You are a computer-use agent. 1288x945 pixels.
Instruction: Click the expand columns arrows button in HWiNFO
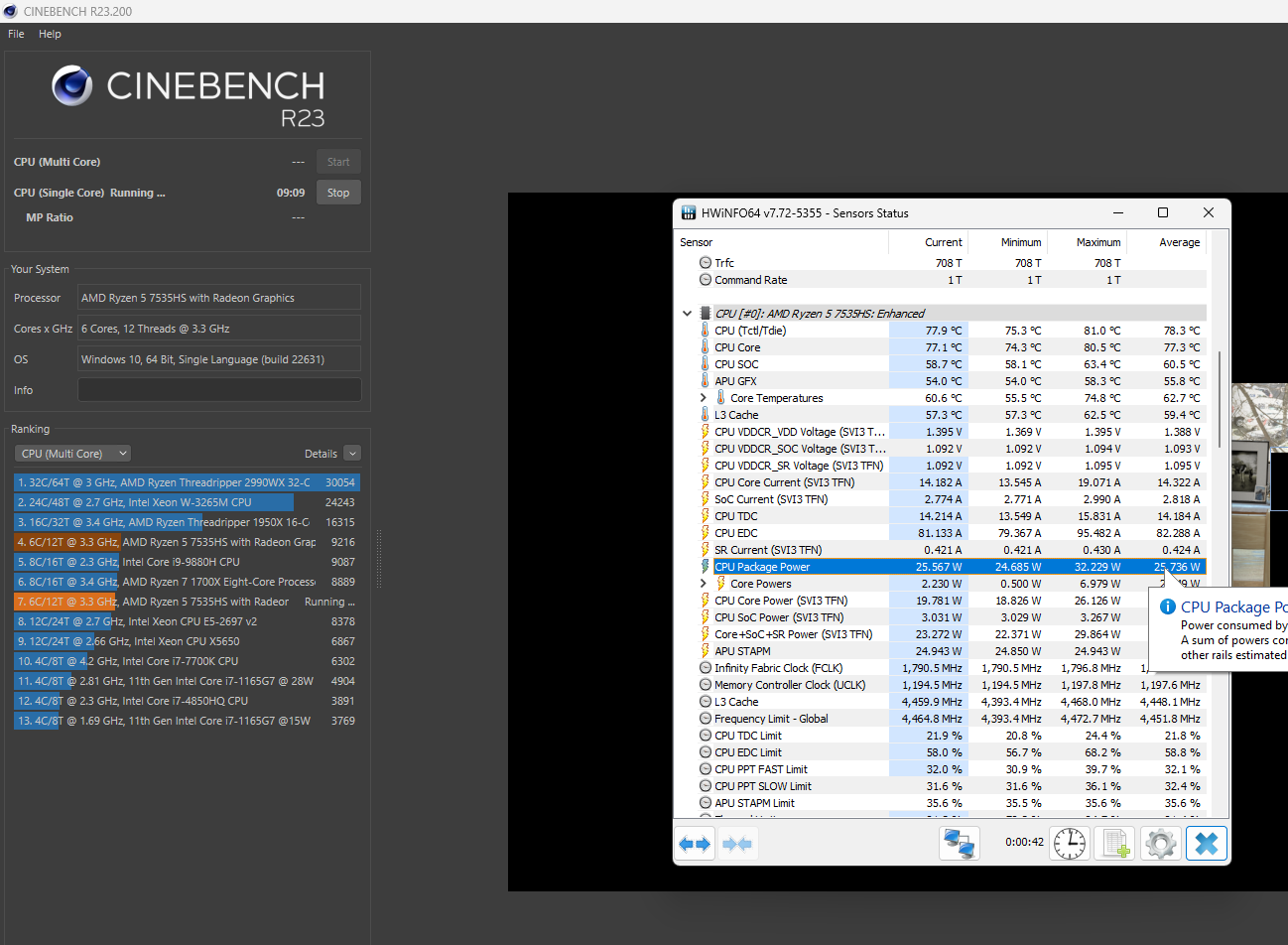click(x=695, y=844)
